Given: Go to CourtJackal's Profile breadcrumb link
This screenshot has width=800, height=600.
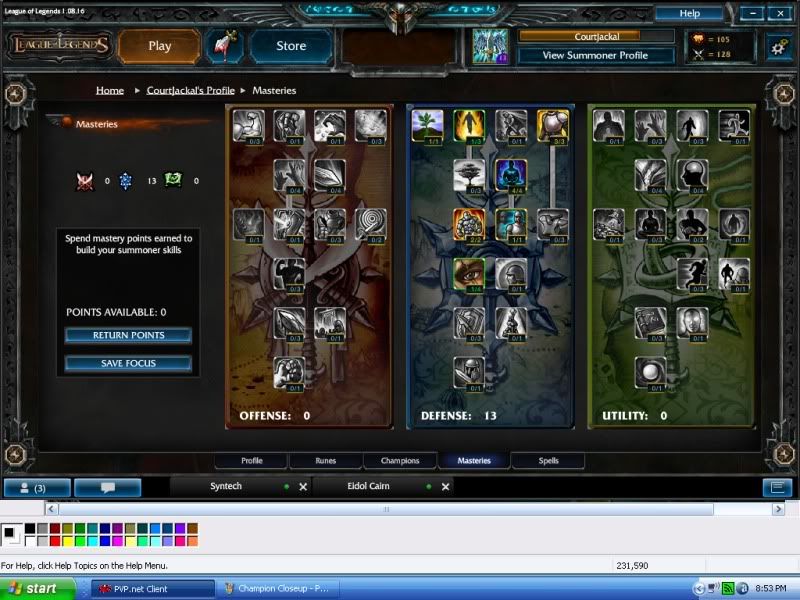Looking at the screenshot, I should (190, 90).
